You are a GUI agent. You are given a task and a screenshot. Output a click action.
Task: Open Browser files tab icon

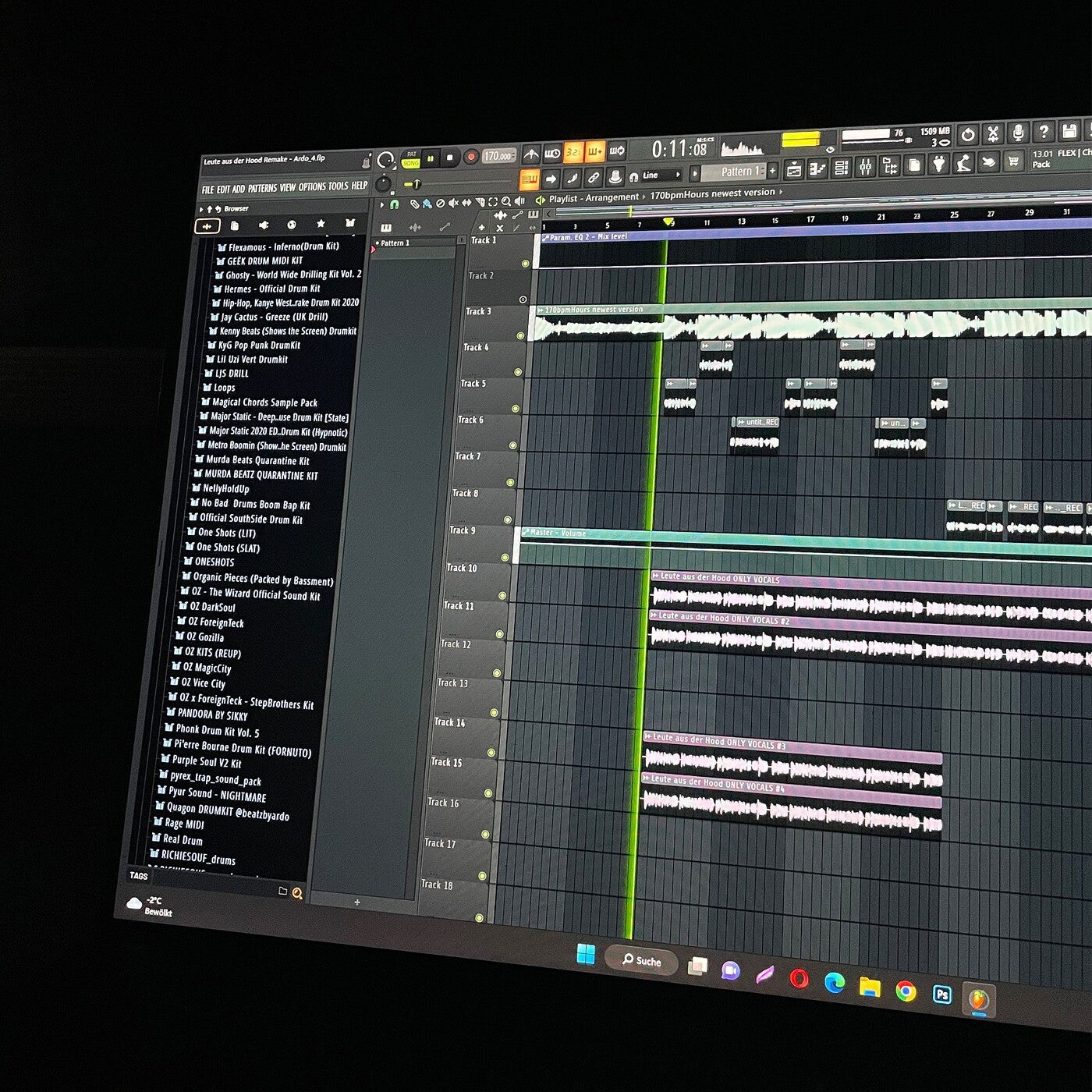pyautogui.click(x=235, y=226)
